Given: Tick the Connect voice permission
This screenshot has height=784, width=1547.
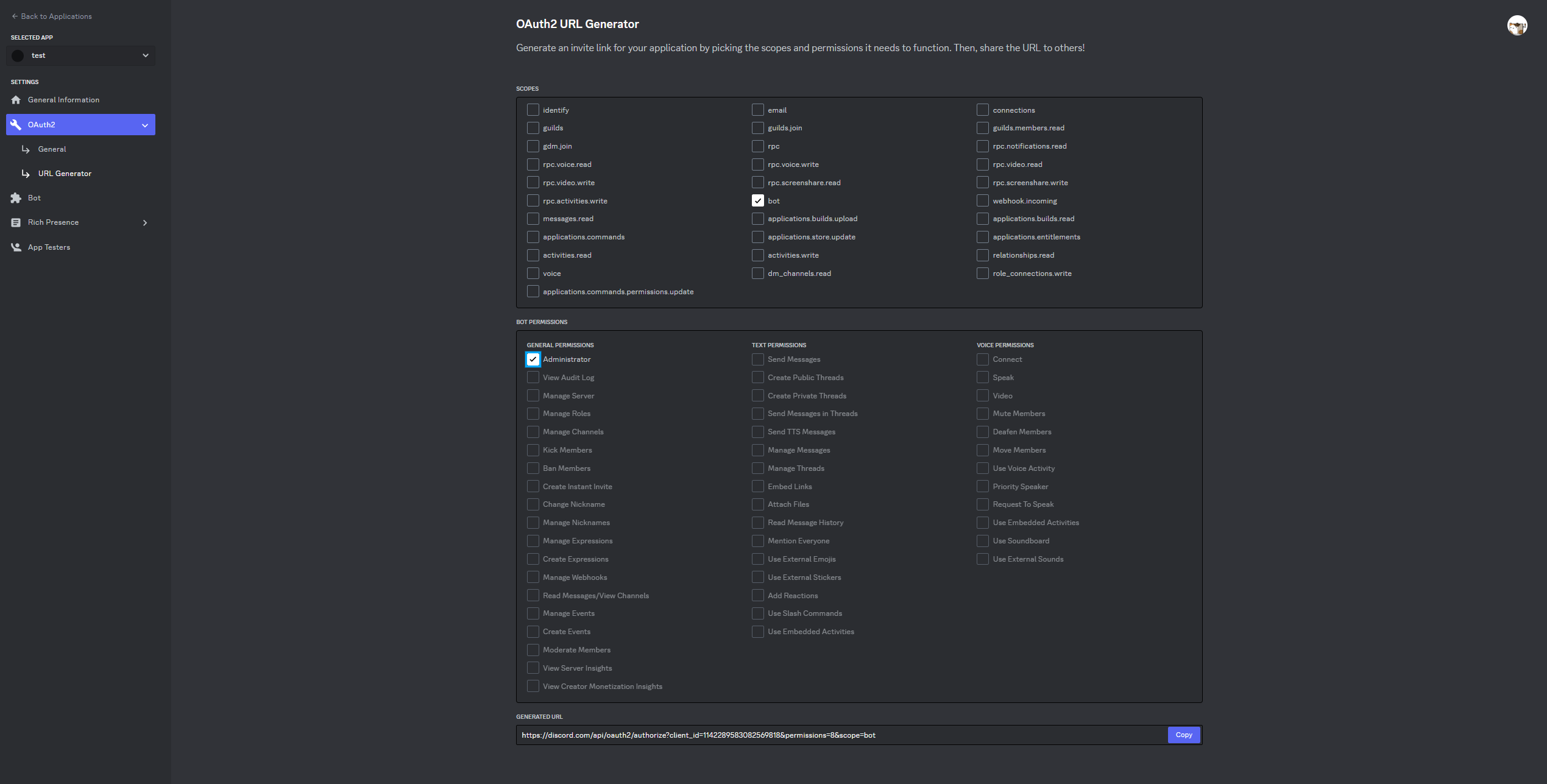Looking at the screenshot, I should coord(982,359).
